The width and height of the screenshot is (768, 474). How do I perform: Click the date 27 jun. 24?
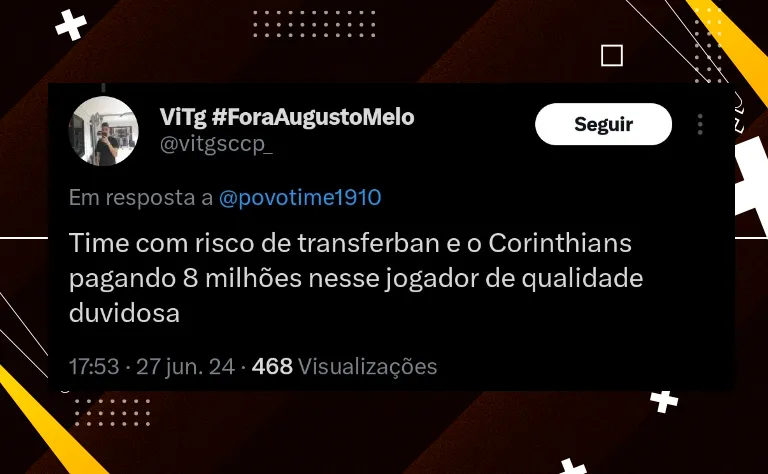coord(185,366)
